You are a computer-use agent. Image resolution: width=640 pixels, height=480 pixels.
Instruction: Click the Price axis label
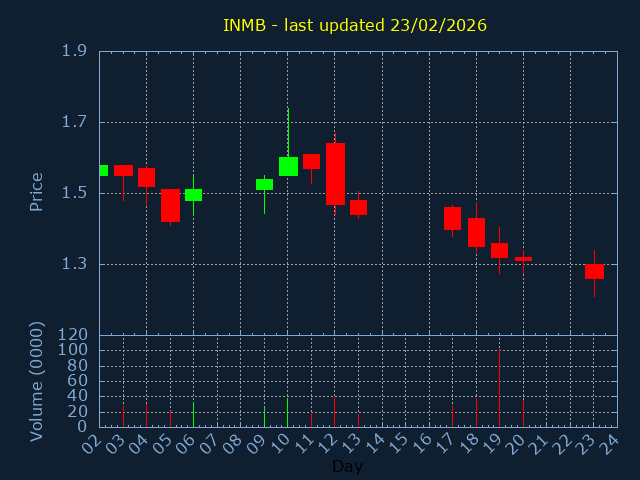click(37, 192)
